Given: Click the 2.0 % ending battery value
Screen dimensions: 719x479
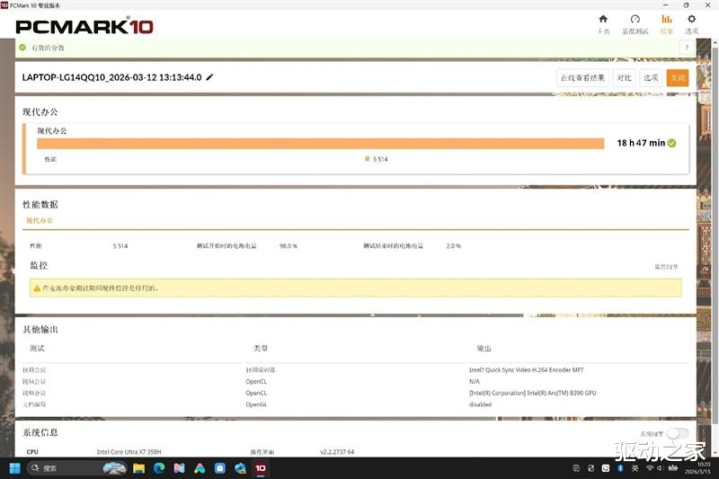Looking at the screenshot, I should [x=454, y=246].
